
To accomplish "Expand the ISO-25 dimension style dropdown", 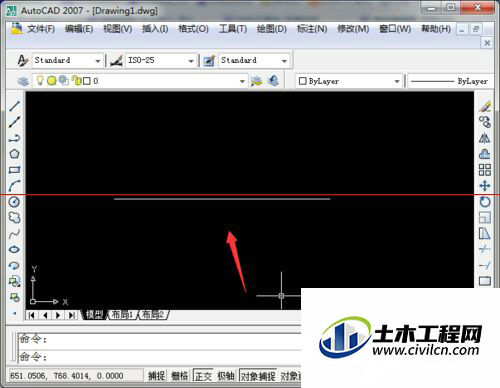I will pyautogui.click(x=191, y=61).
